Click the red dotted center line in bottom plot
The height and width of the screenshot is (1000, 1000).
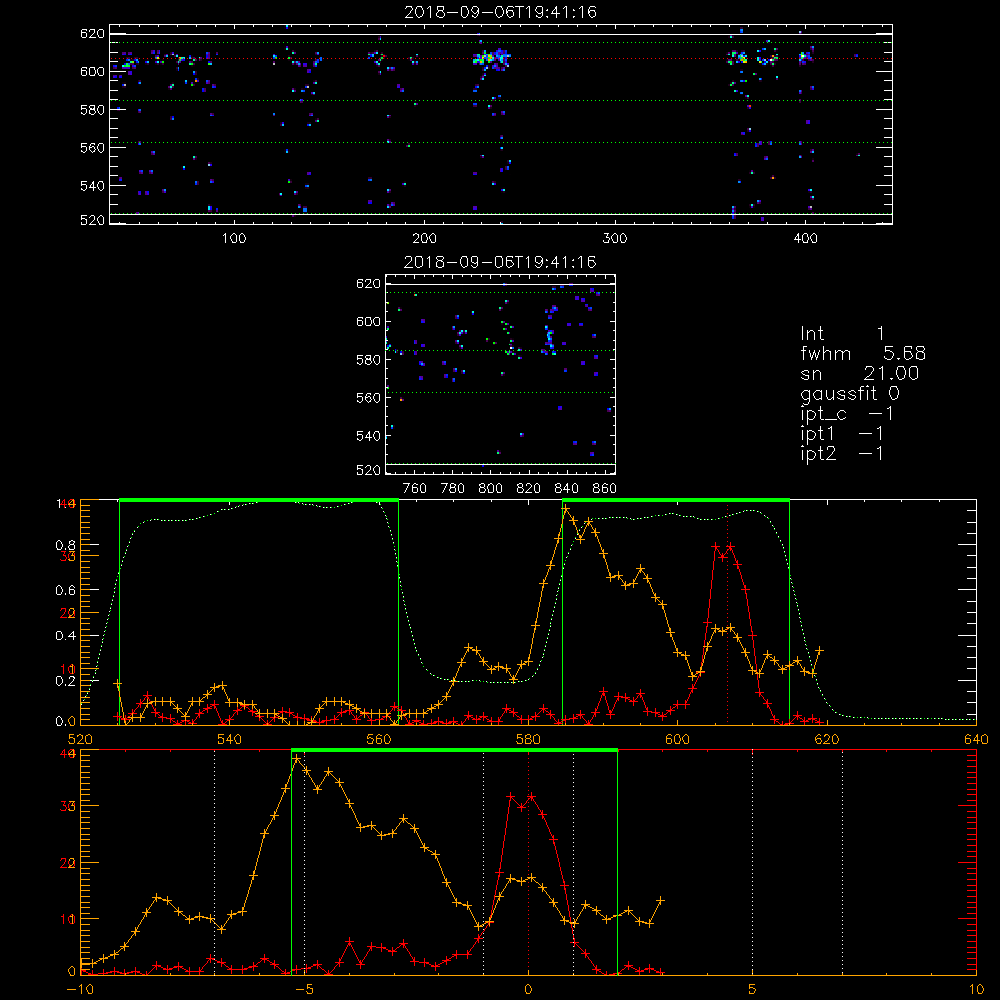(x=528, y=862)
